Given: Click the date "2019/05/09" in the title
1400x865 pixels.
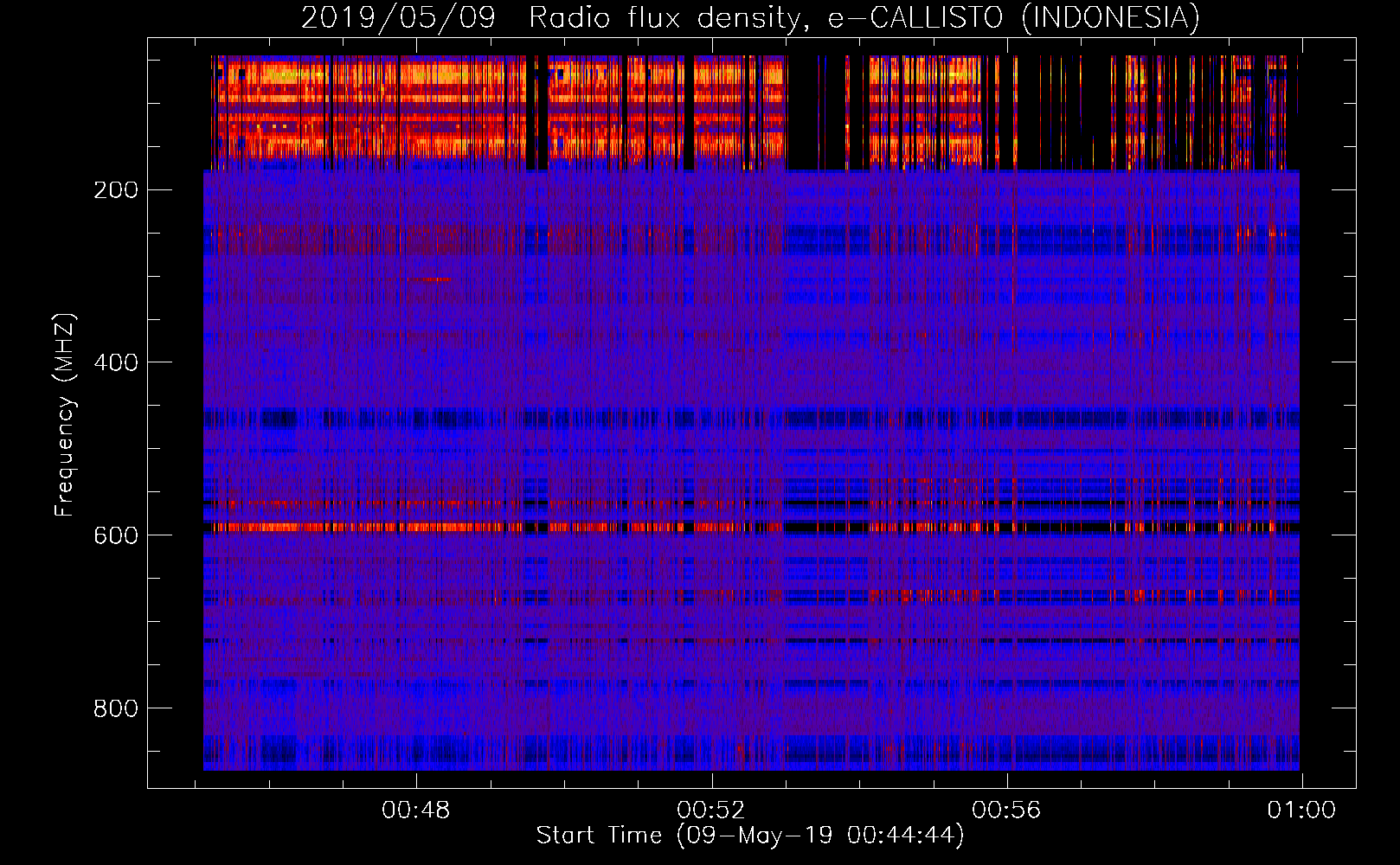Looking at the screenshot, I should click(x=399, y=18).
